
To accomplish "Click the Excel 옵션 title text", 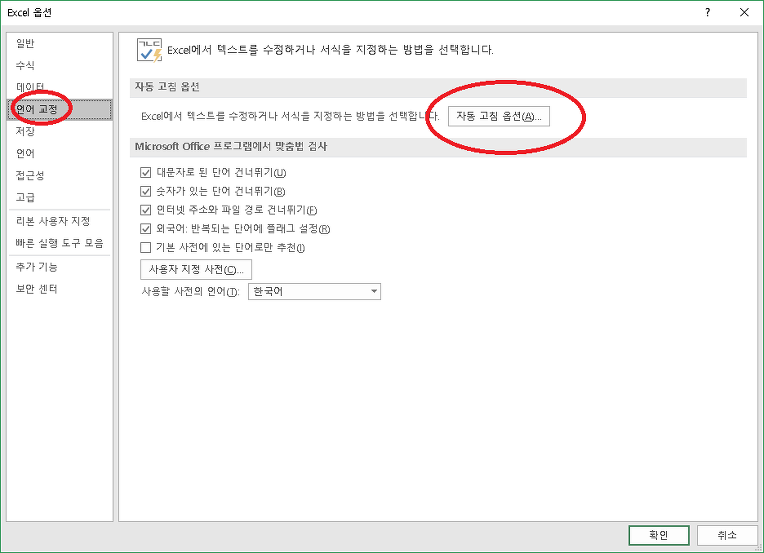I will [x=29, y=13].
